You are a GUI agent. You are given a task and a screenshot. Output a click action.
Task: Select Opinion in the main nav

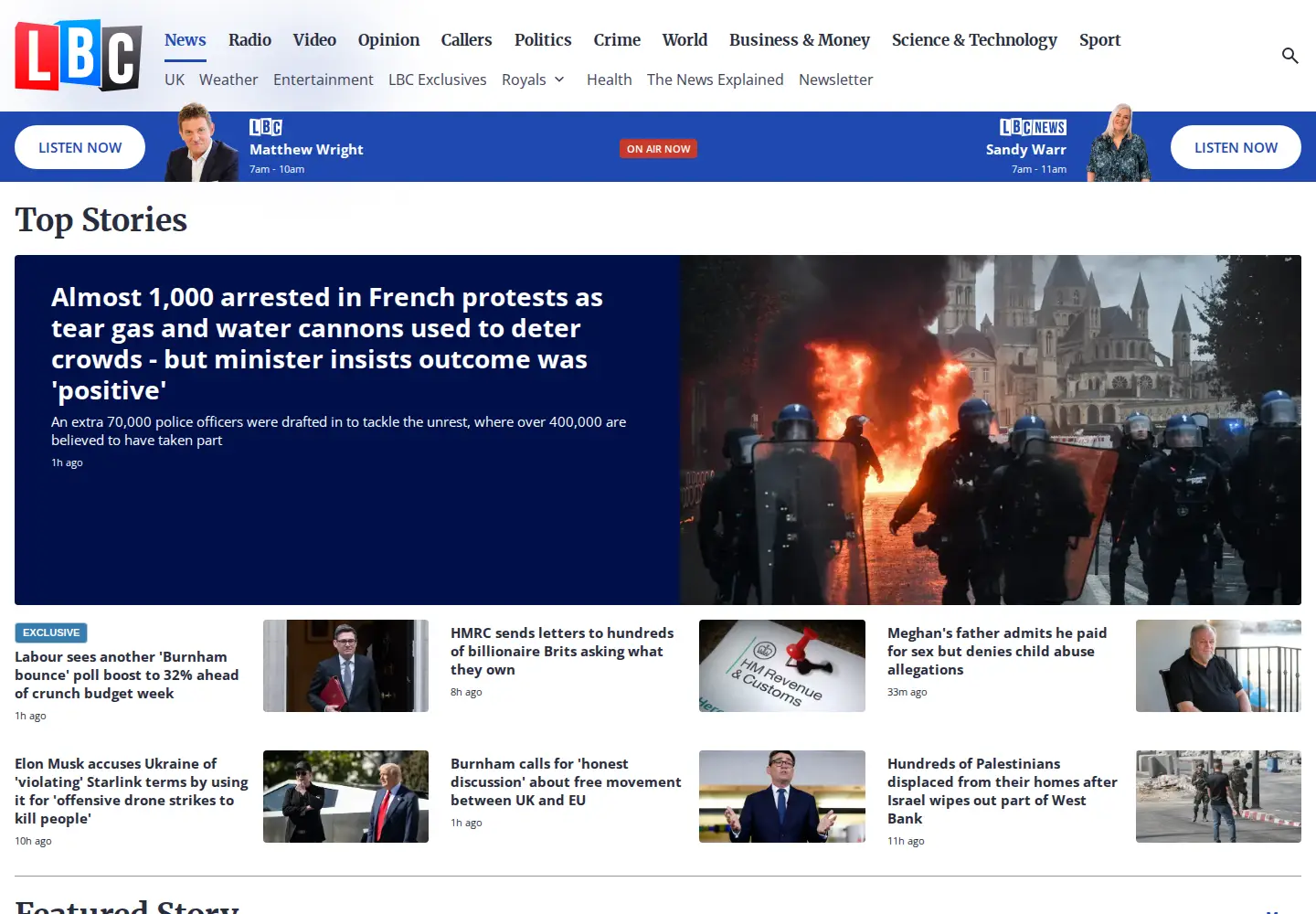pyautogui.click(x=388, y=39)
